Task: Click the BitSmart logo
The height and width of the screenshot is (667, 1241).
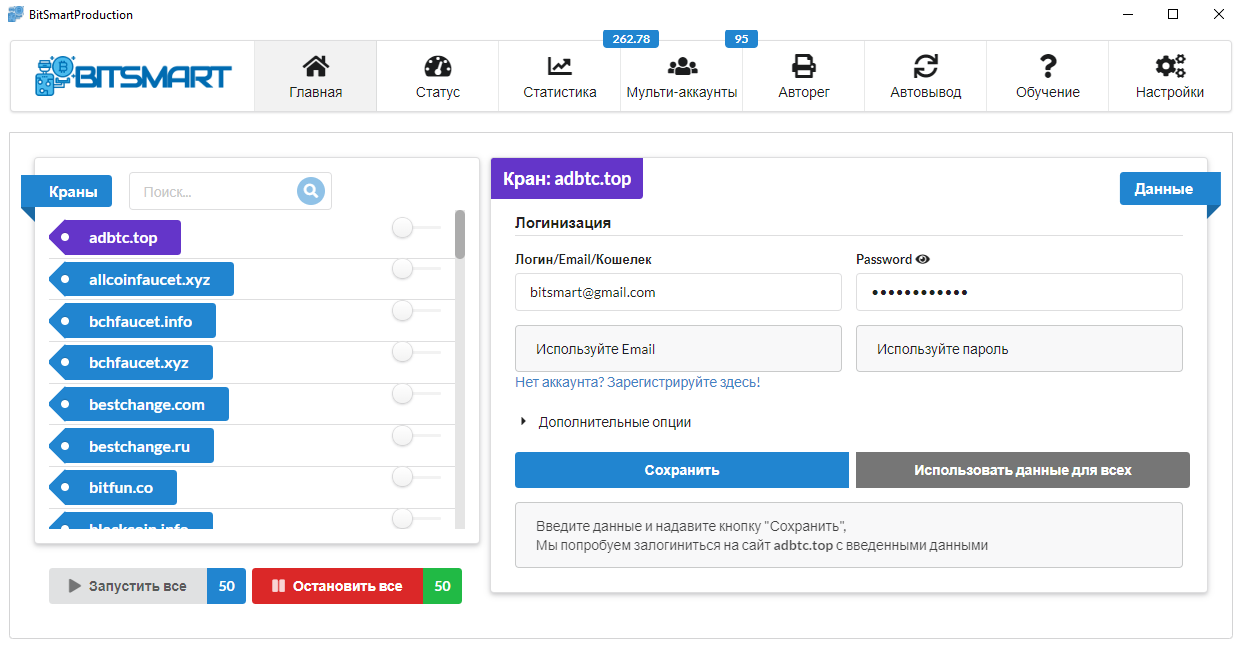Action: [x=133, y=77]
